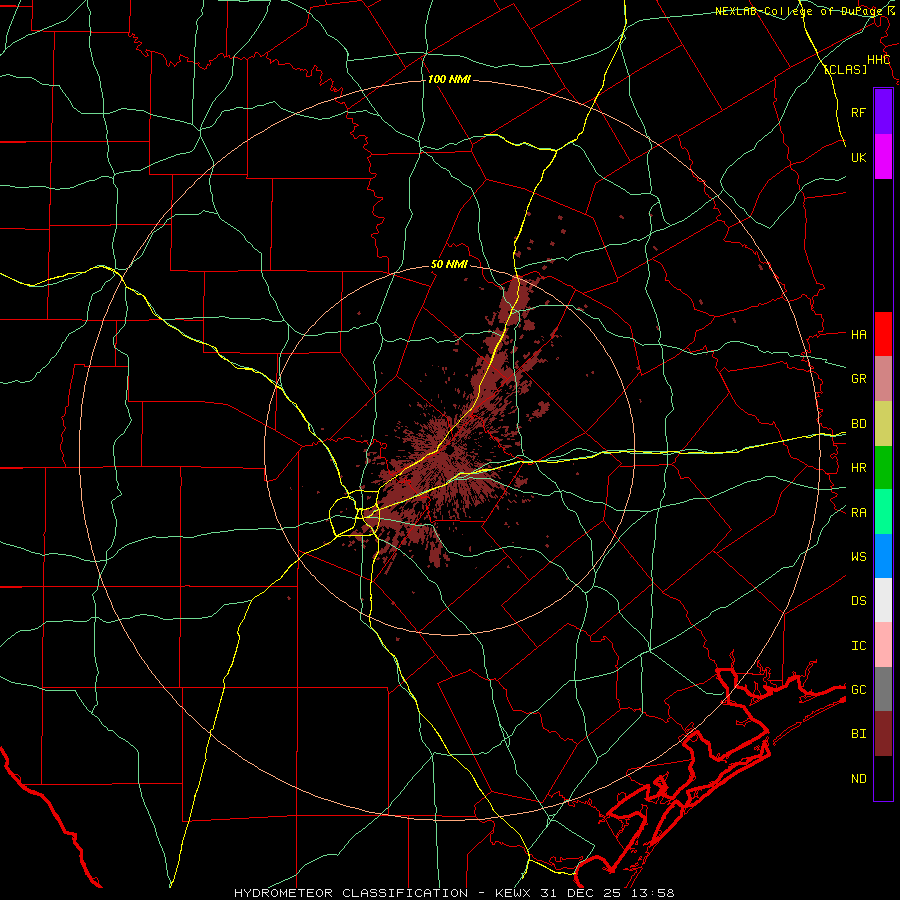The height and width of the screenshot is (900, 900).
Task: Pick the HR green legend swatch
Action: pos(883,468)
